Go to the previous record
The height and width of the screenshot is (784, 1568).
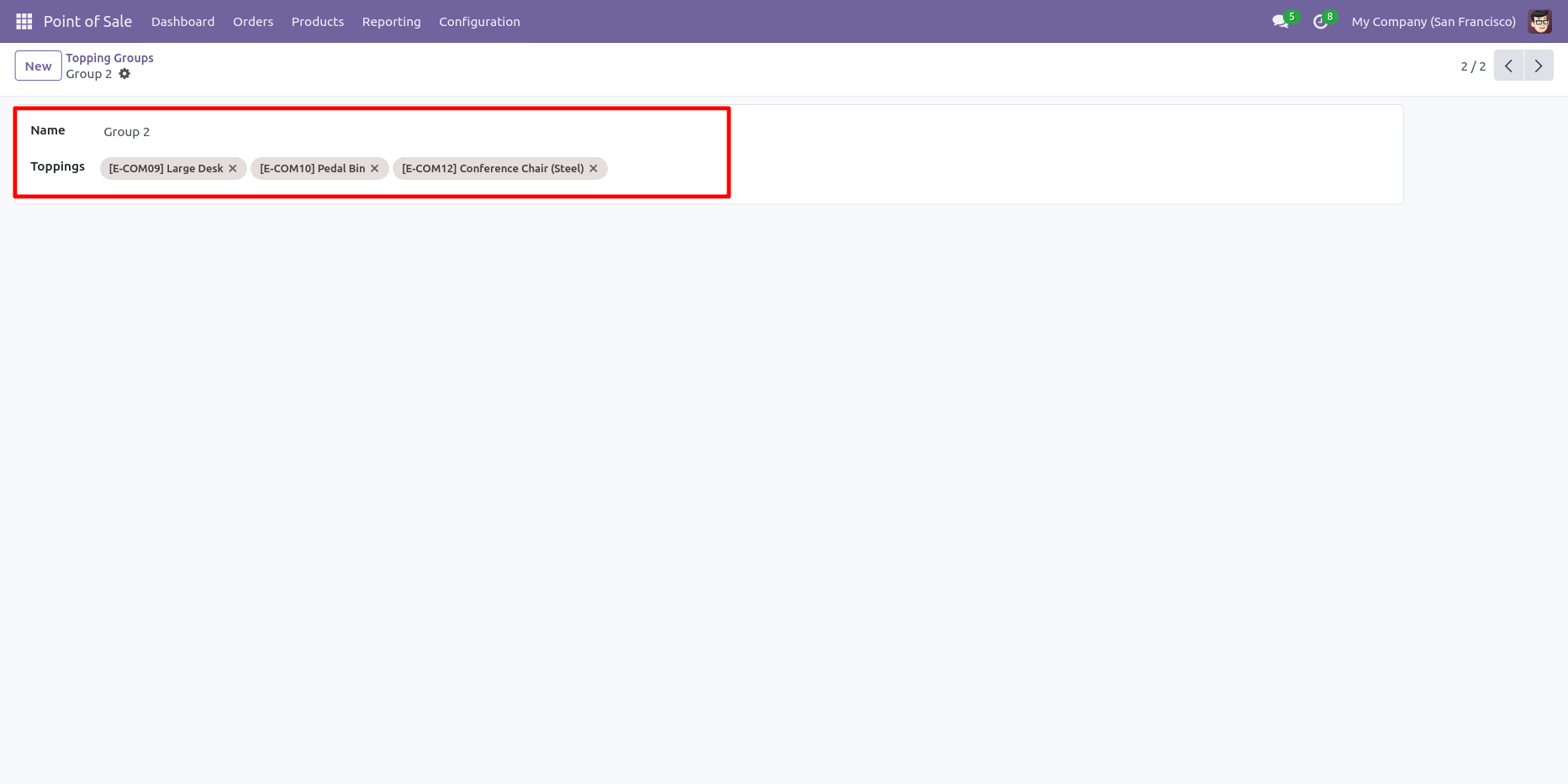pyautogui.click(x=1508, y=66)
